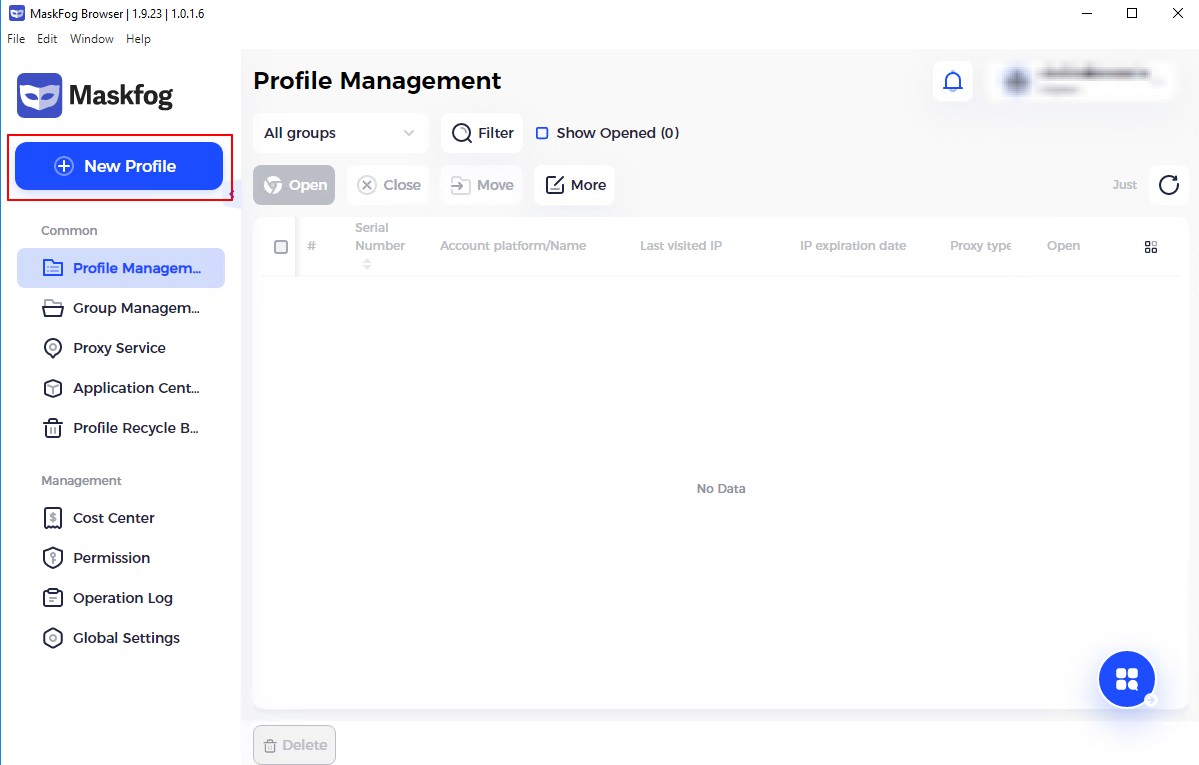This screenshot has height=765, width=1199.
Task: Click the New Profile button
Action: point(119,166)
